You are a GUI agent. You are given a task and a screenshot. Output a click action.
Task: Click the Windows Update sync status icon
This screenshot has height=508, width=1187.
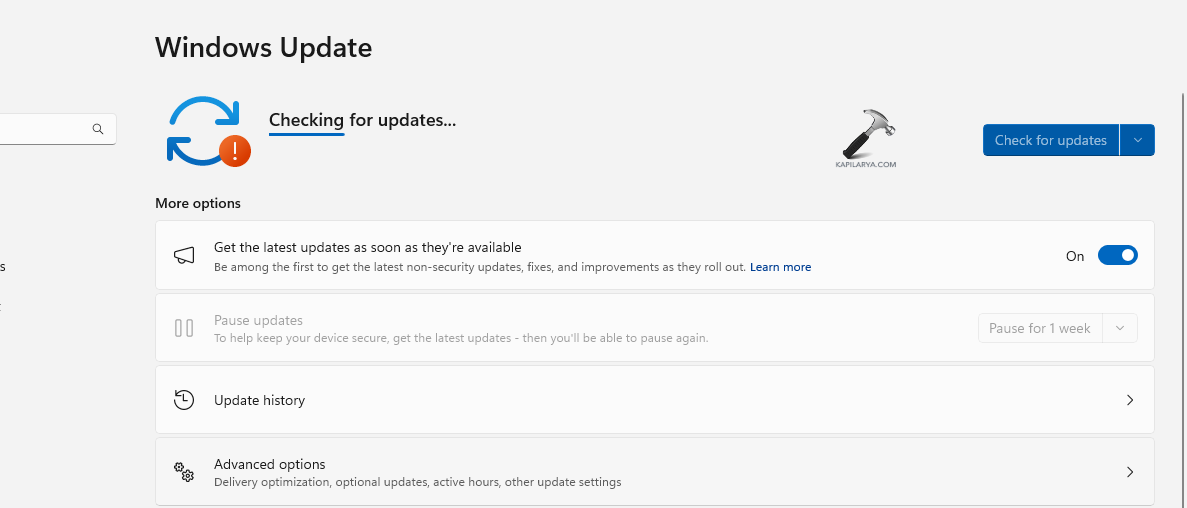click(x=203, y=130)
